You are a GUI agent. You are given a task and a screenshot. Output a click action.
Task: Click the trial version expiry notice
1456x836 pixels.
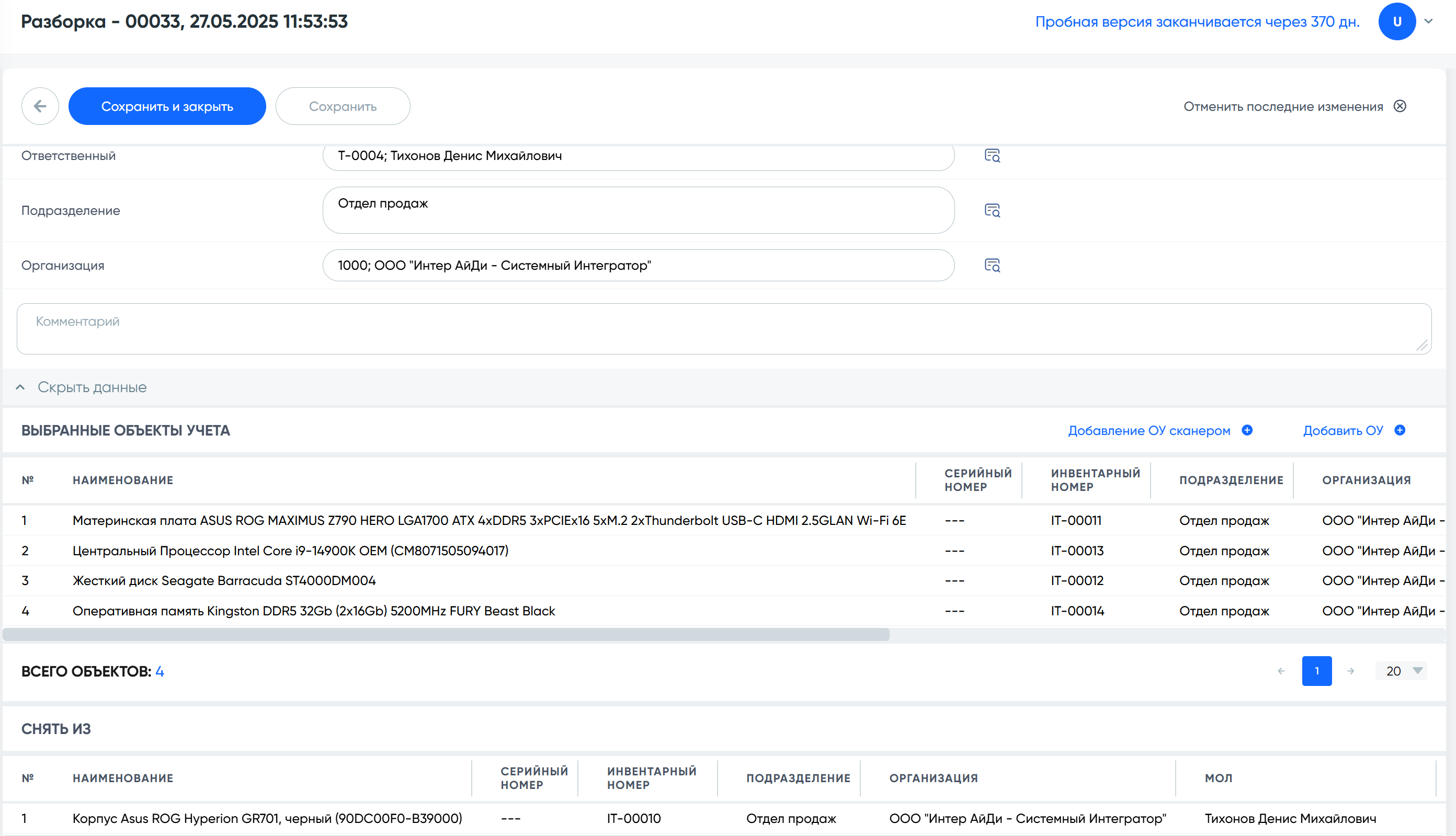coord(1198,22)
